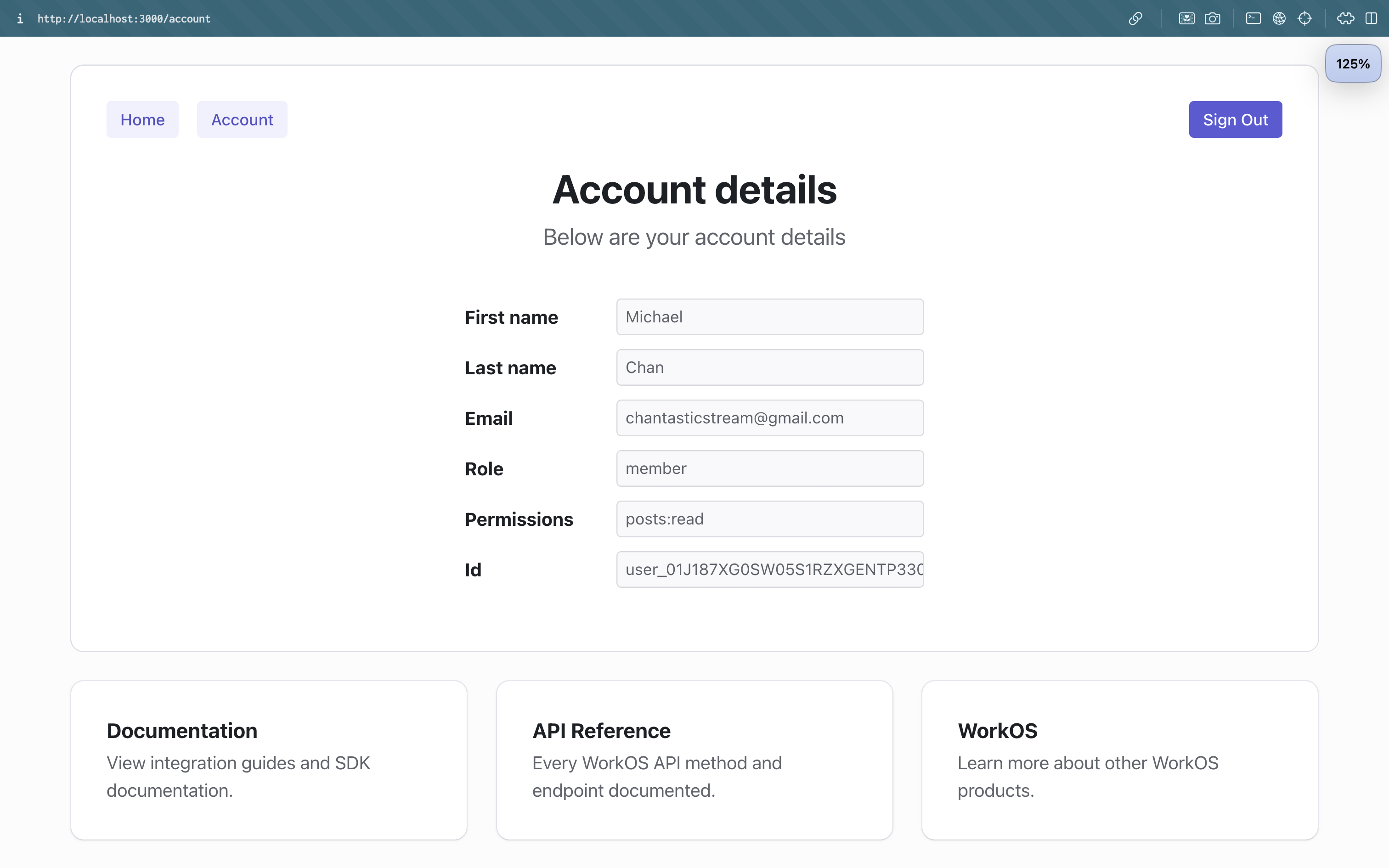Open the extensions puzzle piece icon

pyautogui.click(x=1345, y=18)
